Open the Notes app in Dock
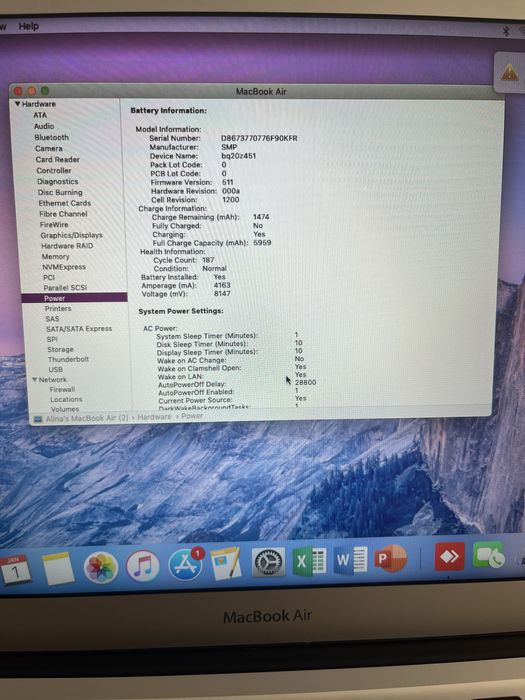Image resolution: width=525 pixels, height=700 pixels. (x=58, y=569)
